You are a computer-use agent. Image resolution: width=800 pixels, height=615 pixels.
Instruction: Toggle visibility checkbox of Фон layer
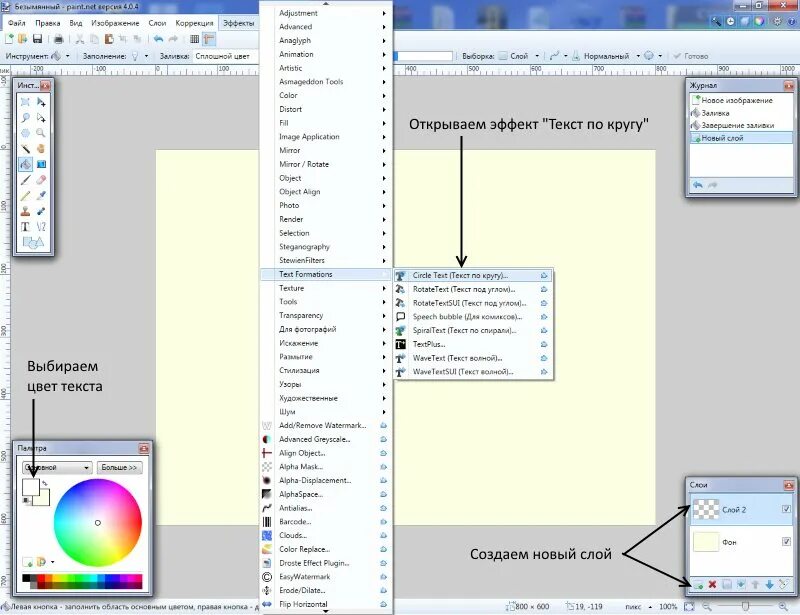(786, 542)
